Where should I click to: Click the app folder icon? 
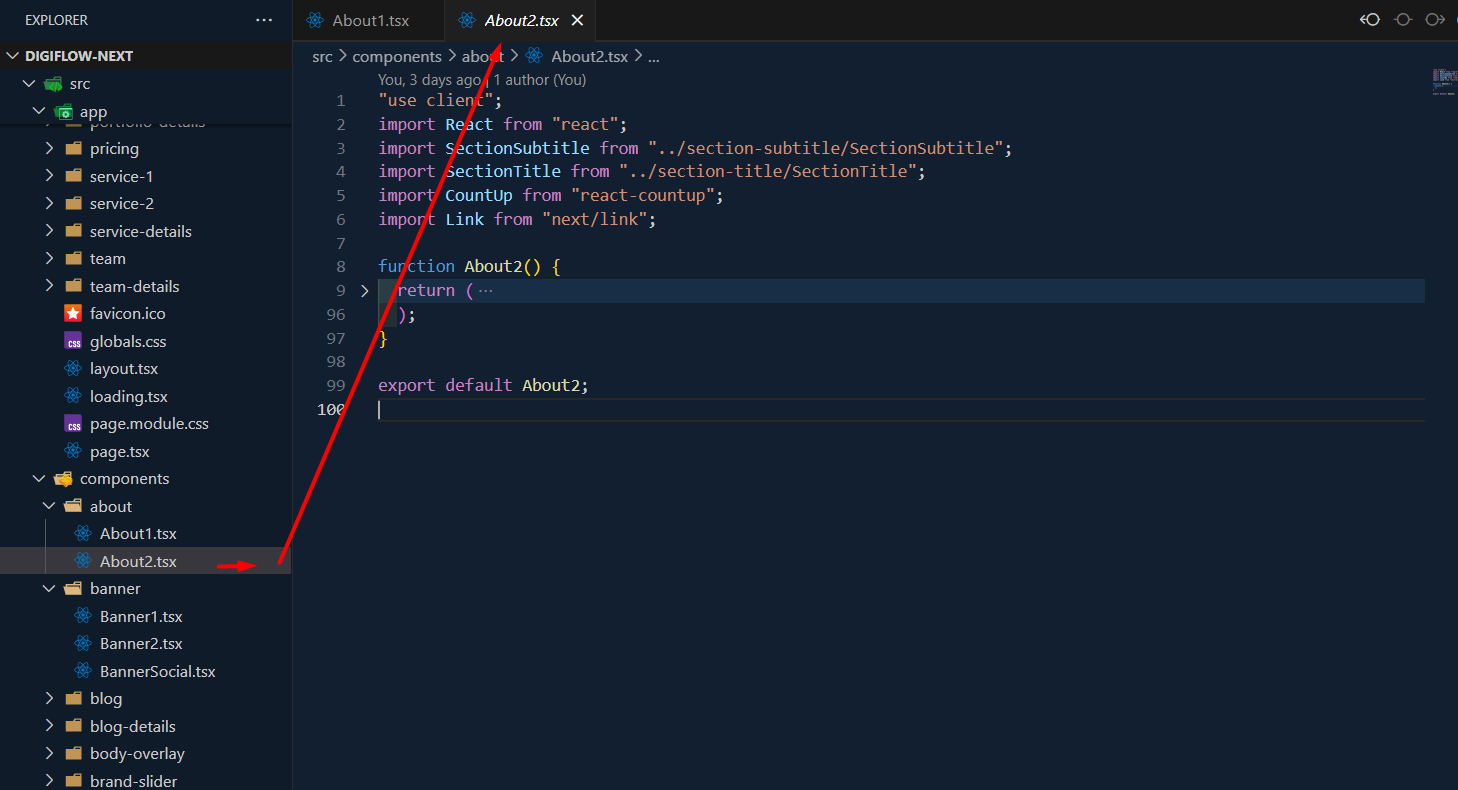[x=63, y=112]
